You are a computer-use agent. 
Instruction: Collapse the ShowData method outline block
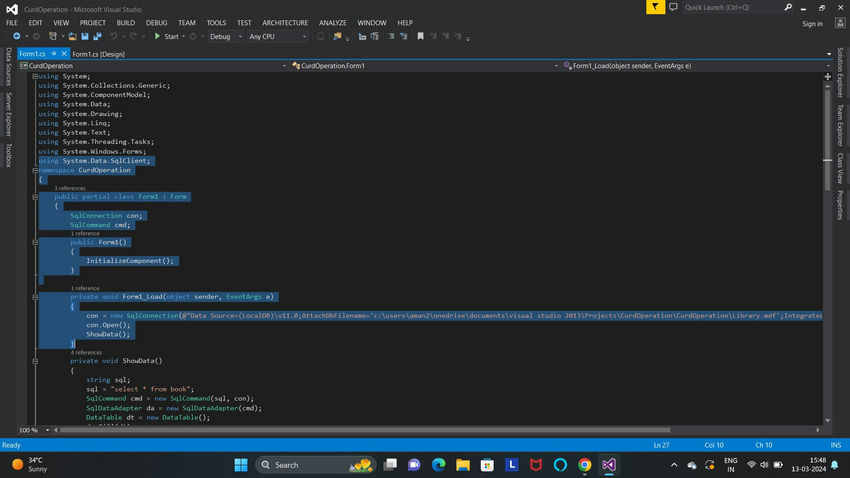[35, 361]
